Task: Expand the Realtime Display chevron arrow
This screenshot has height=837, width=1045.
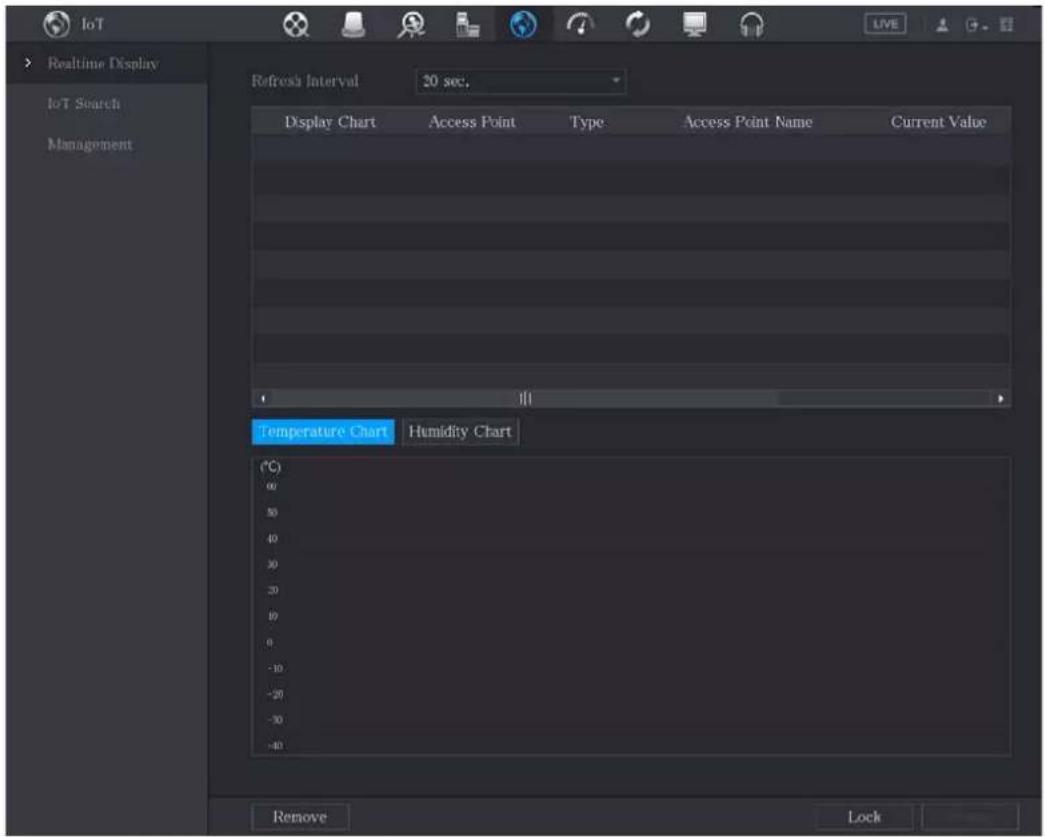Action: click(x=27, y=63)
